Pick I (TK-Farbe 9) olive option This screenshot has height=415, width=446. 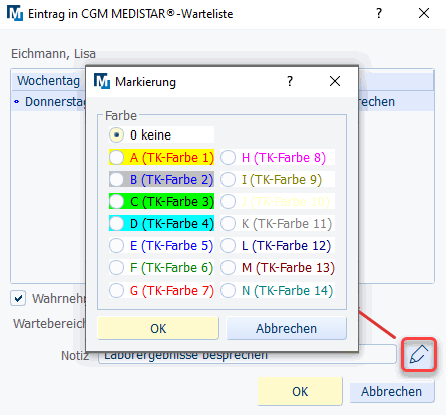point(277,179)
